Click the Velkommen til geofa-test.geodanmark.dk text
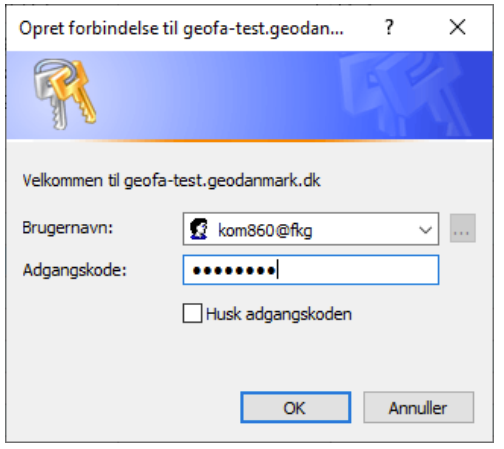 (x=171, y=181)
